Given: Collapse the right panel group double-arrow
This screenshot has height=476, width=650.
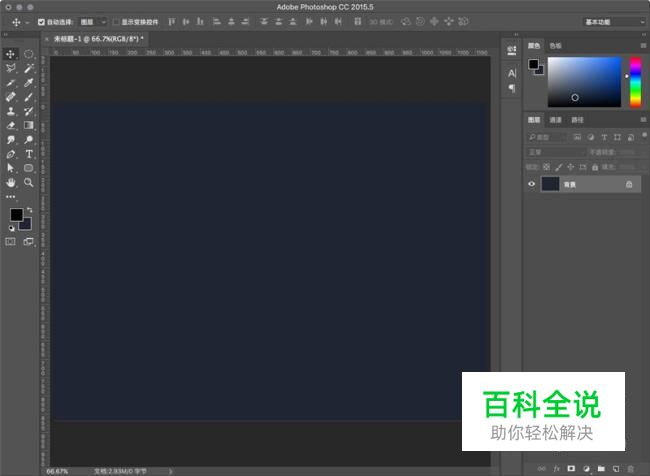Looking at the screenshot, I should coord(643,34).
